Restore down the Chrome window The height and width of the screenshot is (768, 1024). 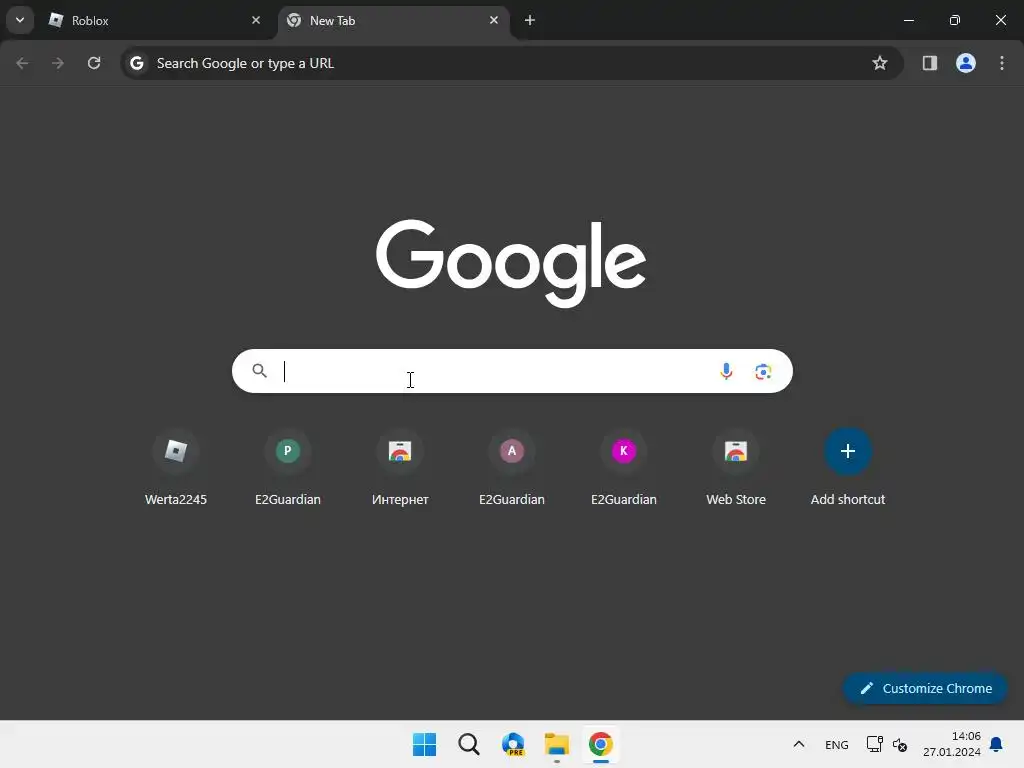tap(955, 20)
